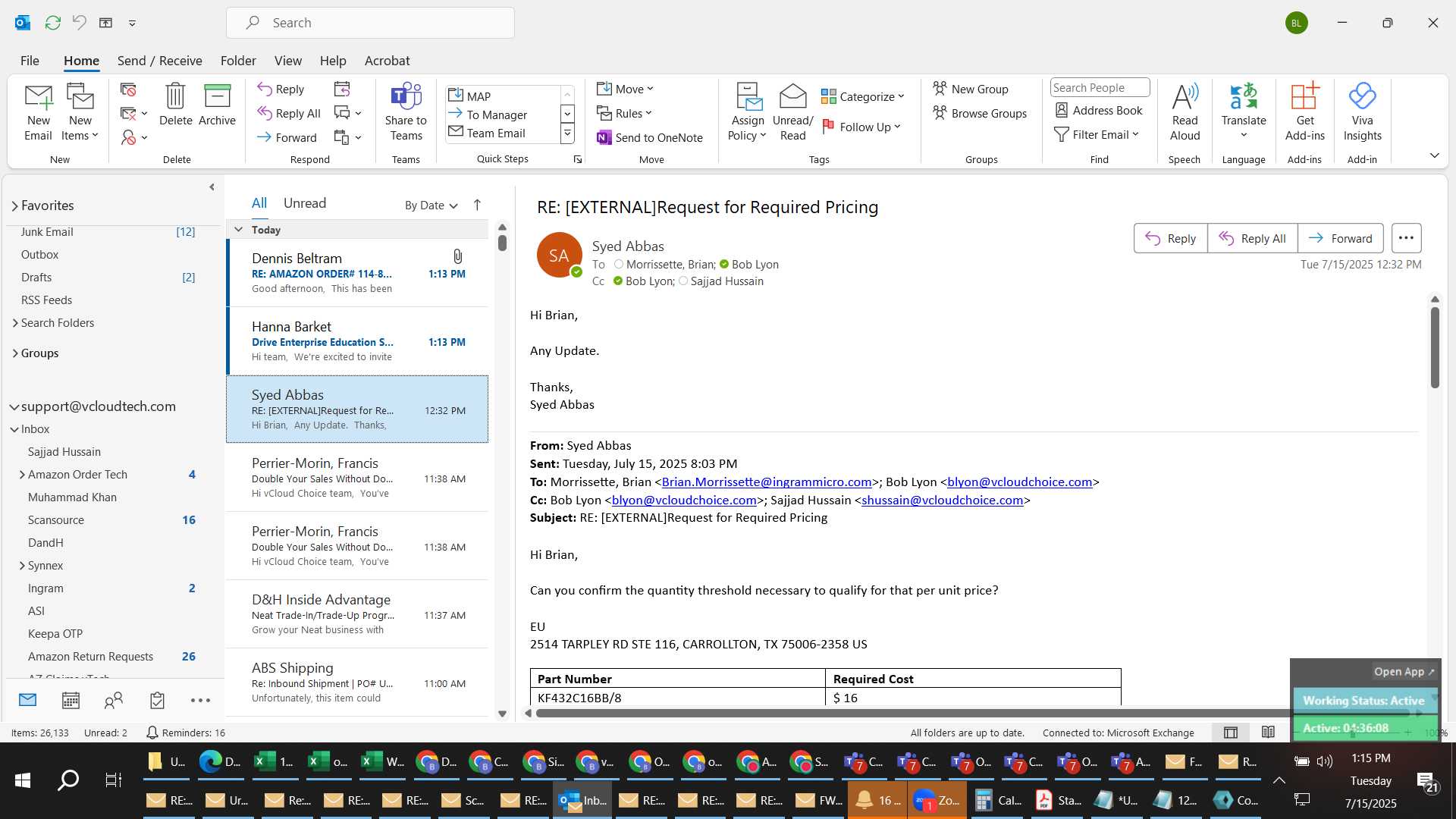This screenshot has height=819, width=1456.
Task: Open more navigation options ellipsis
Action: [200, 701]
